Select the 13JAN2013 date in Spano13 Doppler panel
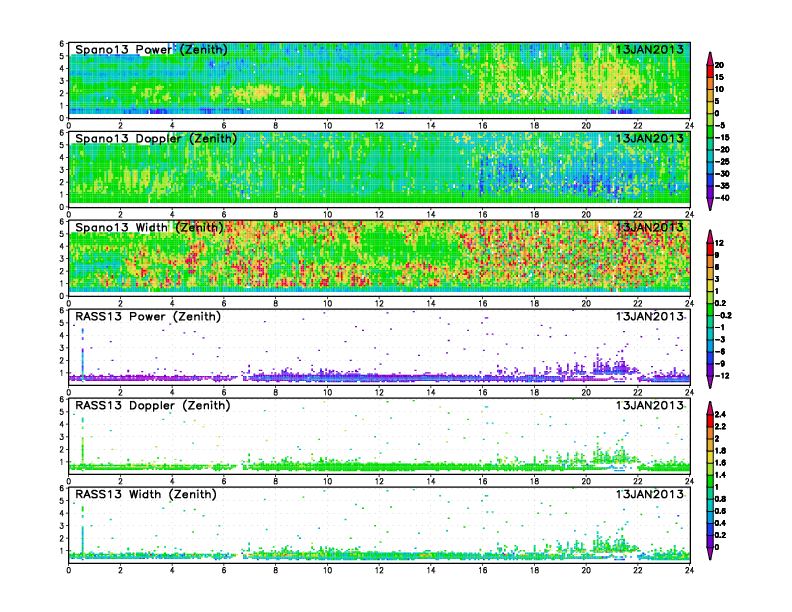792x612 pixels. [650, 138]
